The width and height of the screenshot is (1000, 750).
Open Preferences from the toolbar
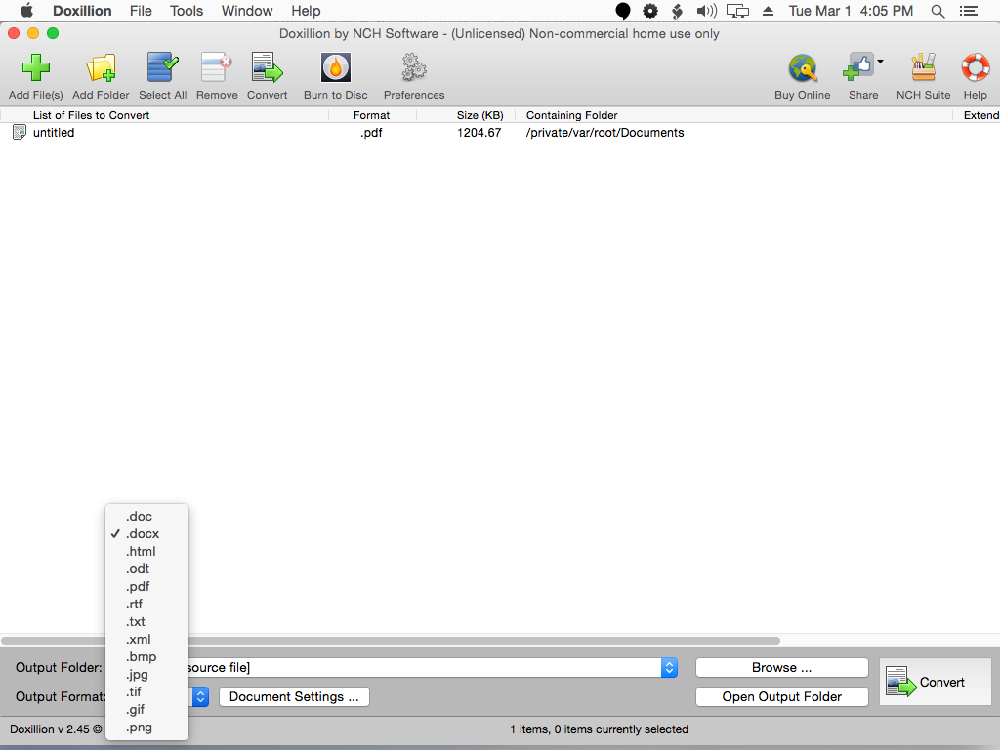[x=414, y=68]
